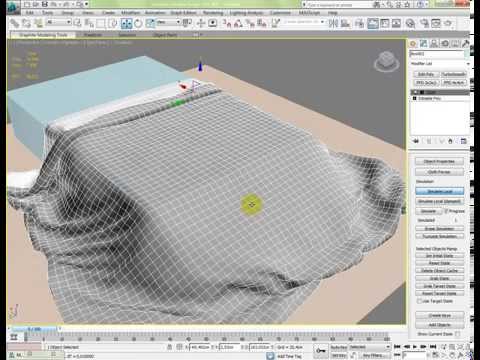Viewport: 480px width, 360px height.
Task: Toggle the Progress checkbox next to Simulate
Action: [x=446, y=211]
